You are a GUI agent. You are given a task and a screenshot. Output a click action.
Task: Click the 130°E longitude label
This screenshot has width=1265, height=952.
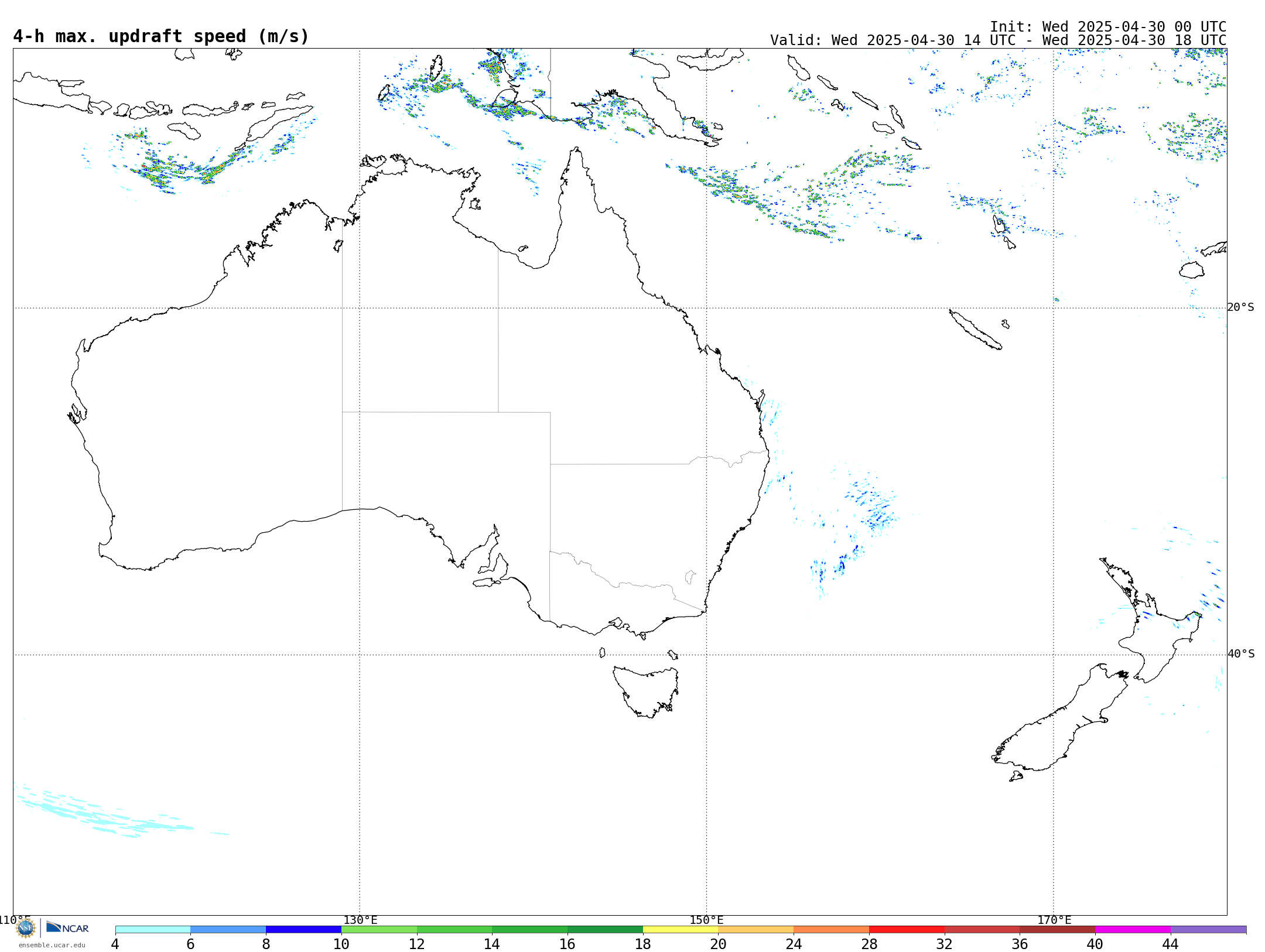(360, 920)
